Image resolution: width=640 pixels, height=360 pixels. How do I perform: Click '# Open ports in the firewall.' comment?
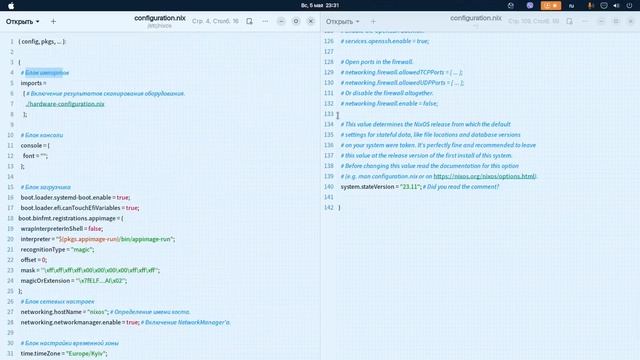coord(377,62)
